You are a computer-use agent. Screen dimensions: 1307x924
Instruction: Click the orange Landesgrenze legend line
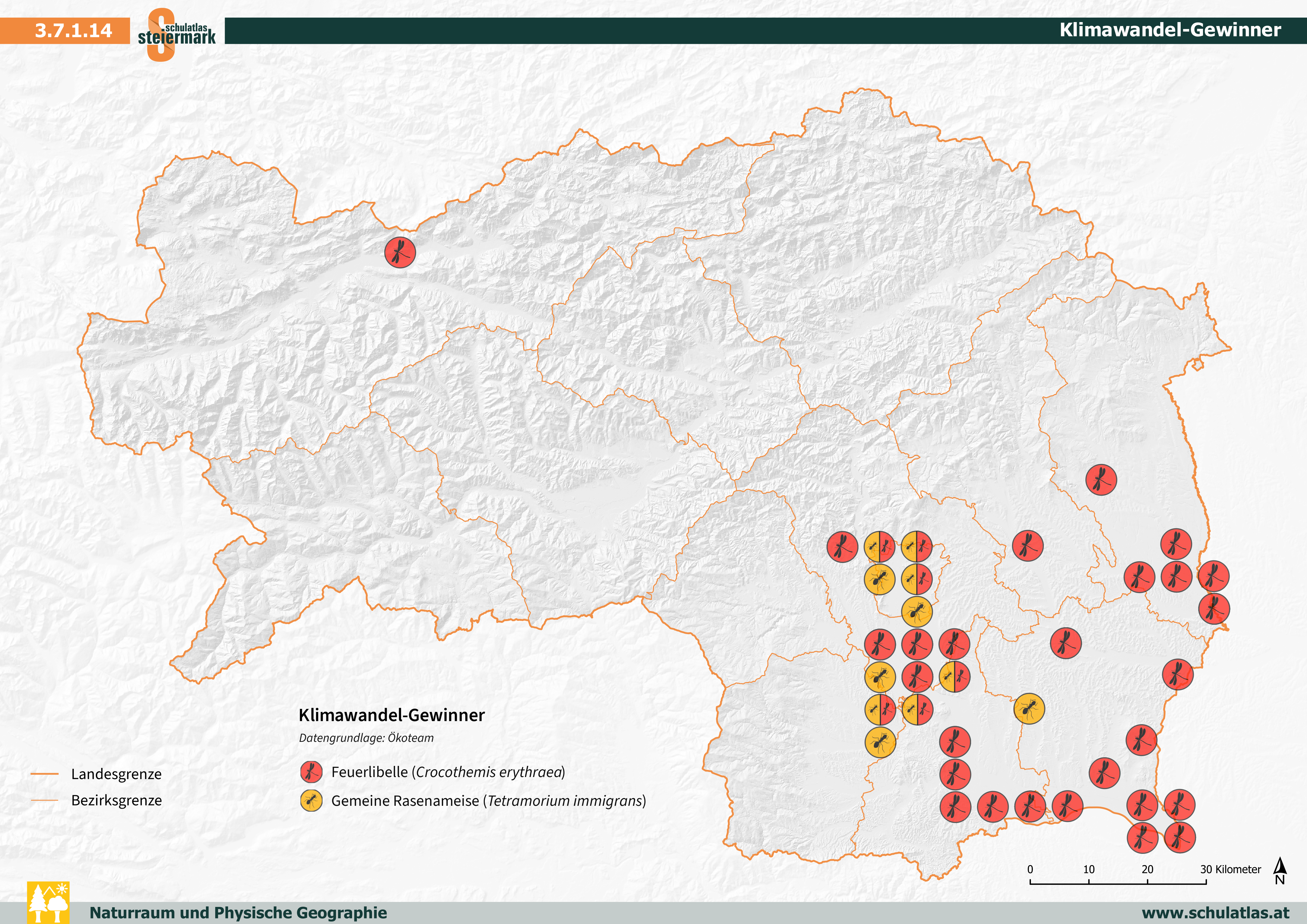[x=44, y=774]
